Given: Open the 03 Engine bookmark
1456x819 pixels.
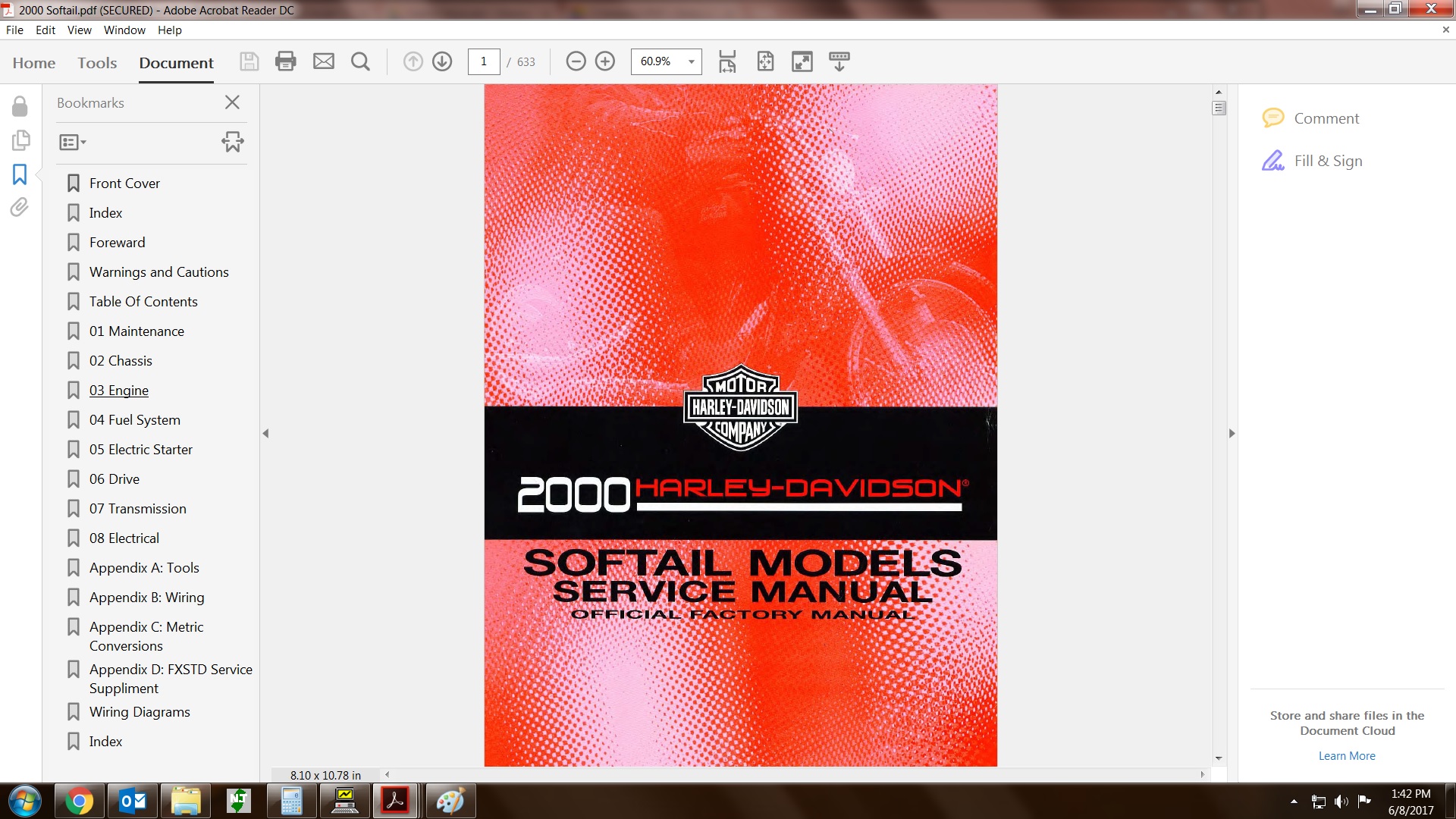Looking at the screenshot, I should pos(119,391).
